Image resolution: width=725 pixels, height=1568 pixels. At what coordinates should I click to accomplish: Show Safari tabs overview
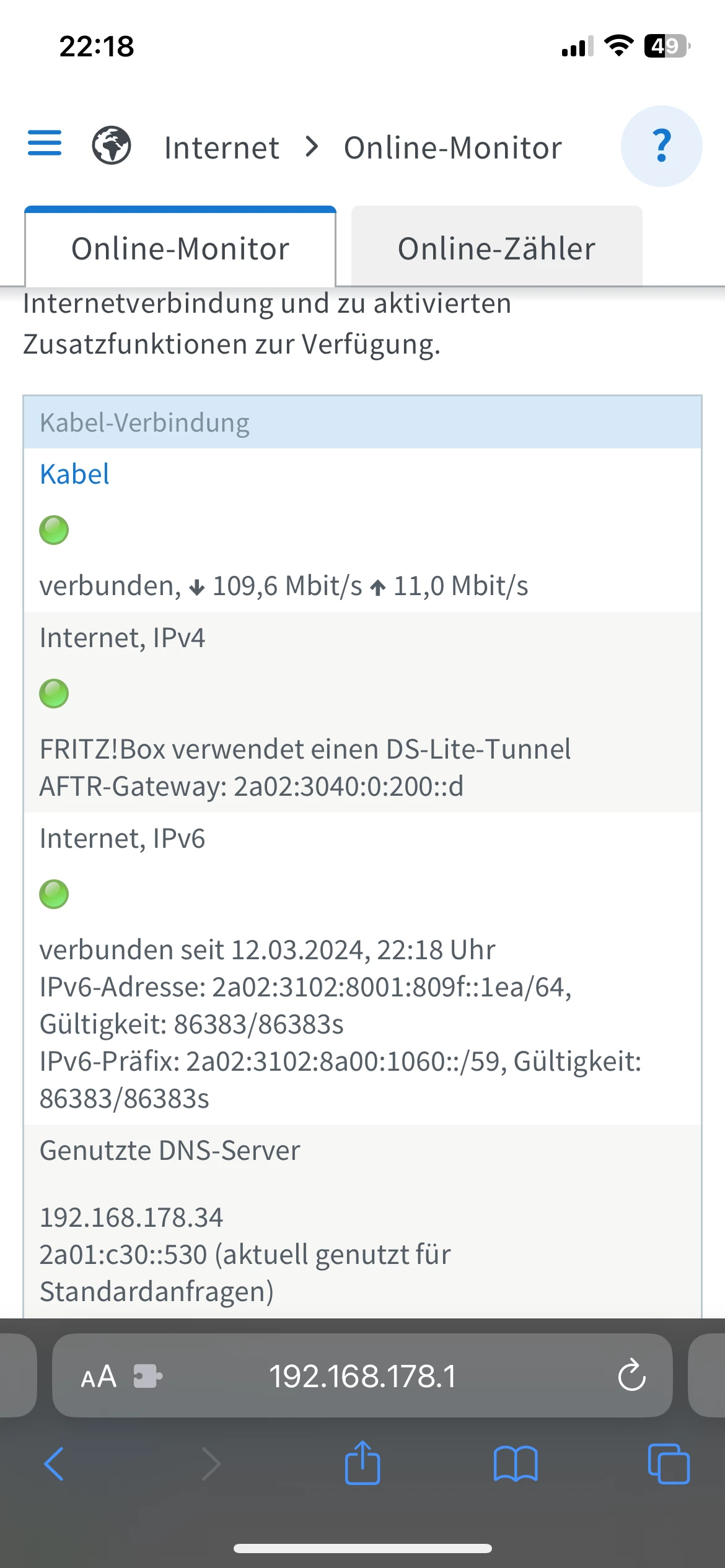click(x=668, y=1463)
